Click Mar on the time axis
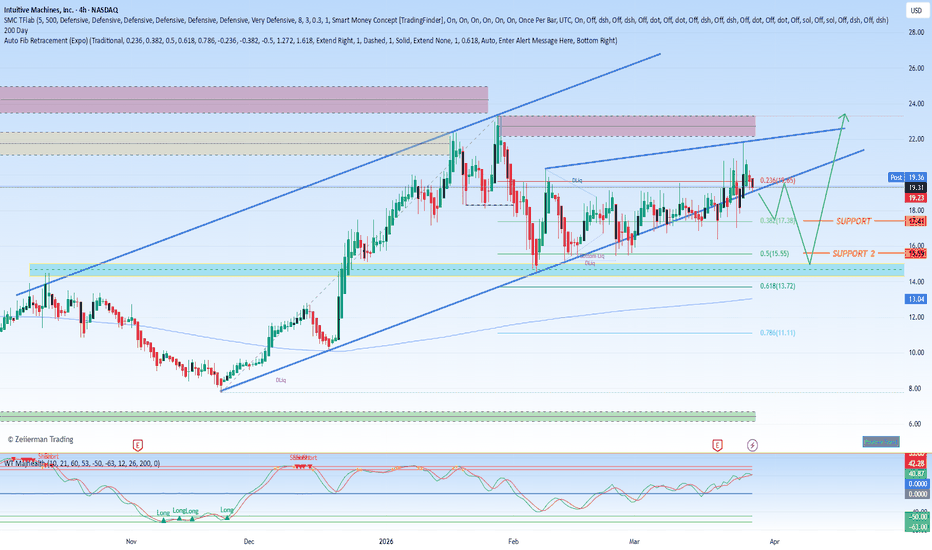932x550 pixels. tap(634, 541)
